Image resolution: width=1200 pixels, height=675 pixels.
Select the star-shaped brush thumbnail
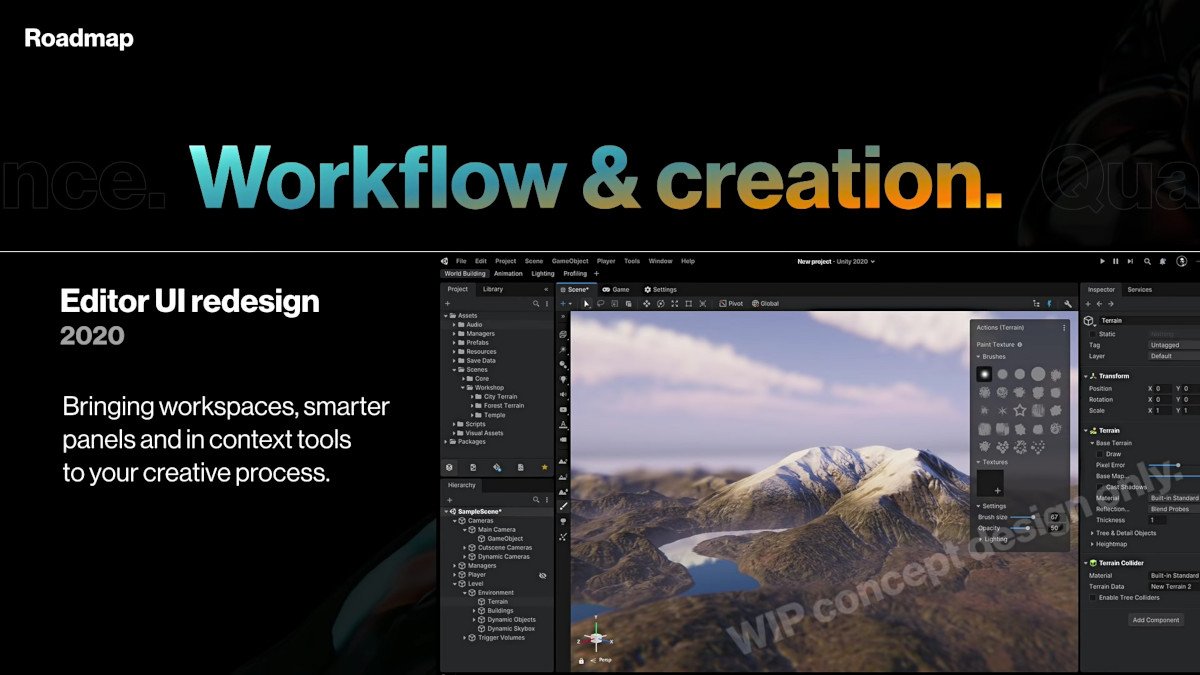[x=1020, y=410]
